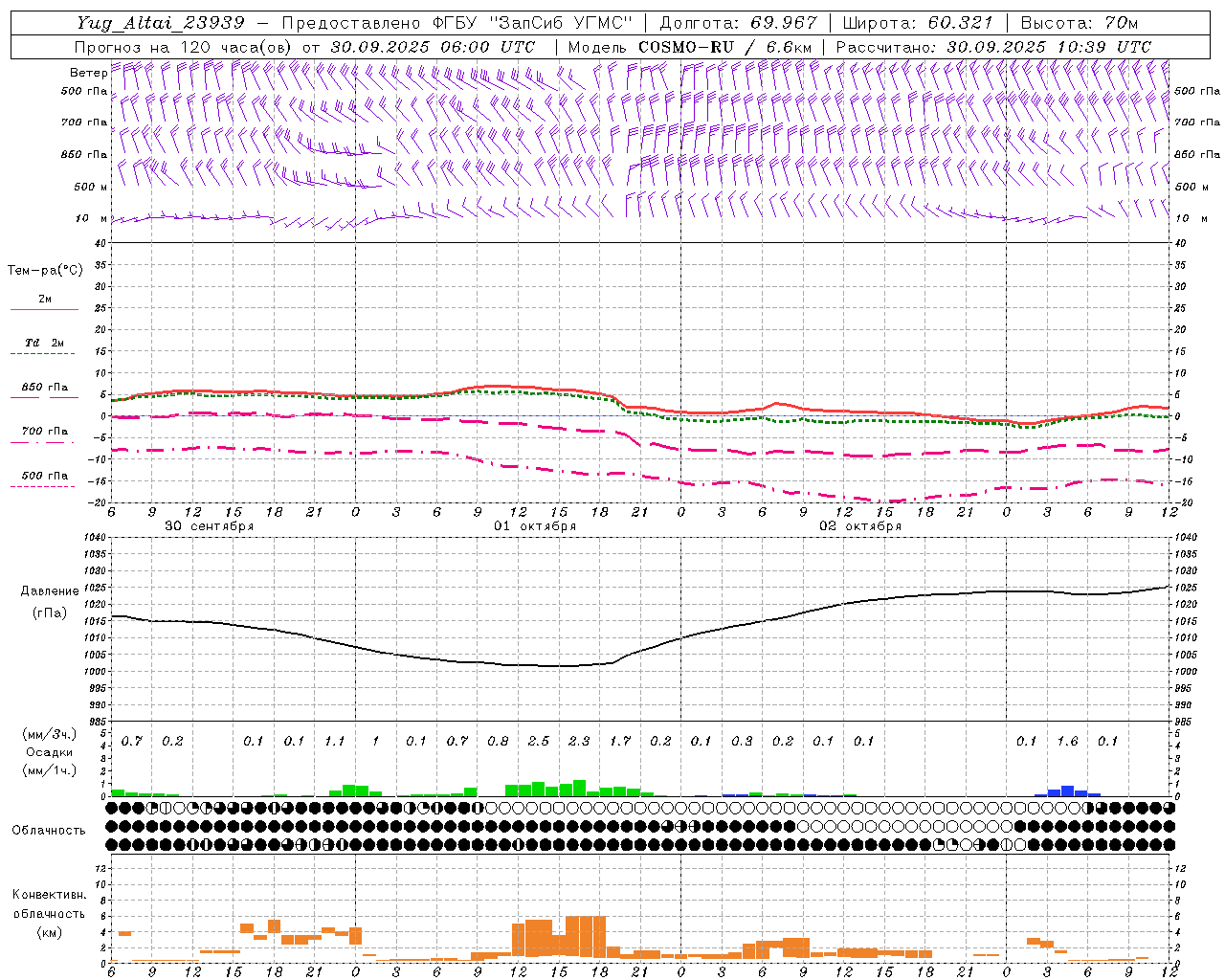
Task: Click the tallest blue precipitation bar
Action: coord(1068,791)
